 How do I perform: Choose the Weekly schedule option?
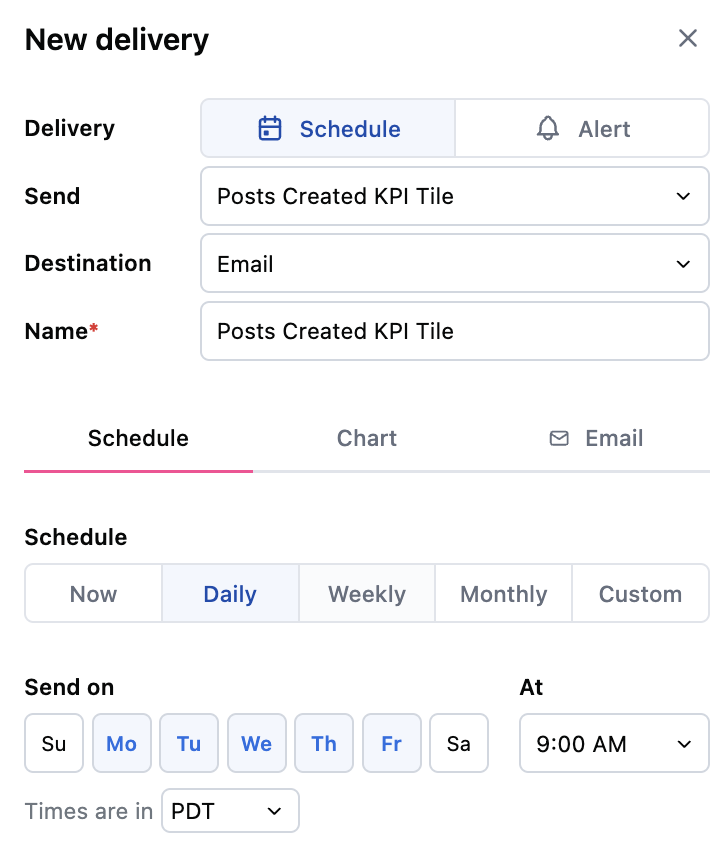click(x=367, y=593)
